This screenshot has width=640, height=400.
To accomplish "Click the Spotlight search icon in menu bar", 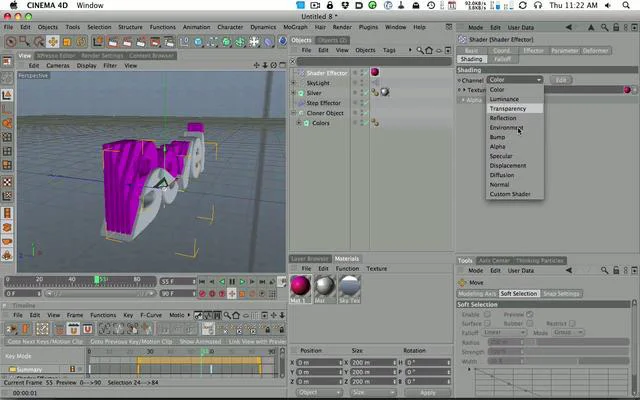I will [626, 5].
